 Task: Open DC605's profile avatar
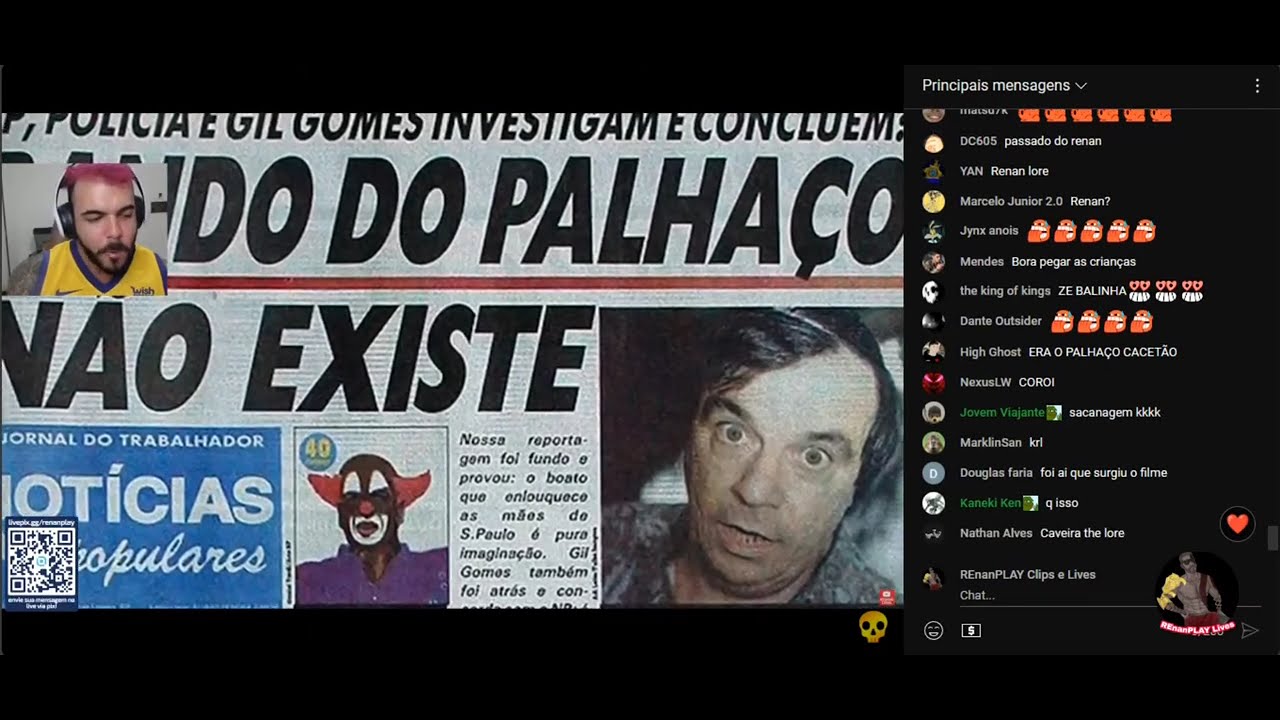point(933,141)
